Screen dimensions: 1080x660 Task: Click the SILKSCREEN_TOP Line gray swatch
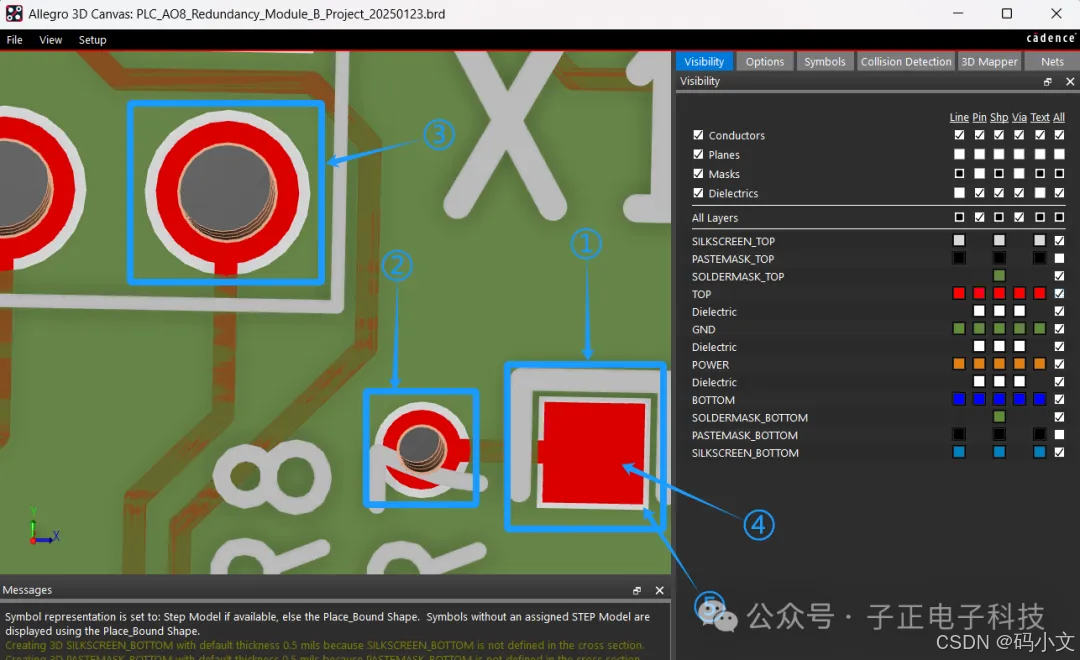tap(959, 240)
